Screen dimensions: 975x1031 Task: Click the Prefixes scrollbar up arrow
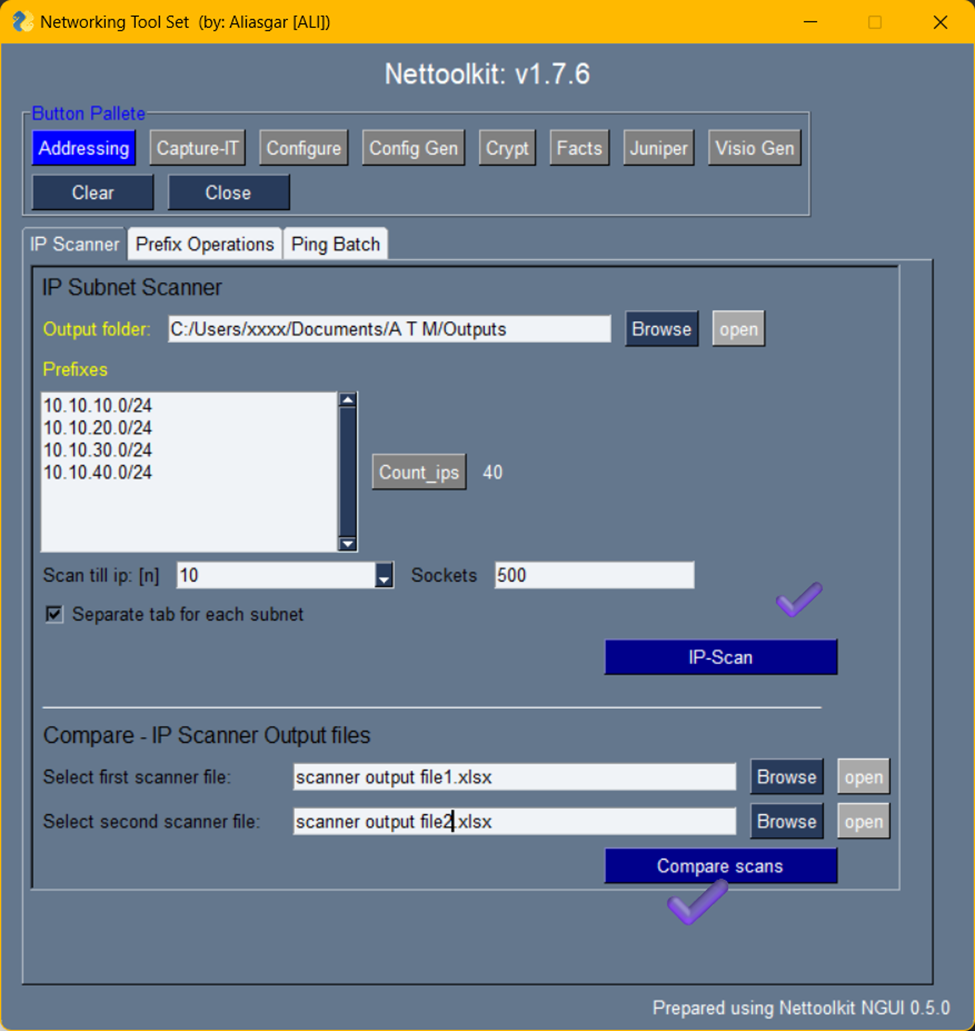[x=347, y=400]
